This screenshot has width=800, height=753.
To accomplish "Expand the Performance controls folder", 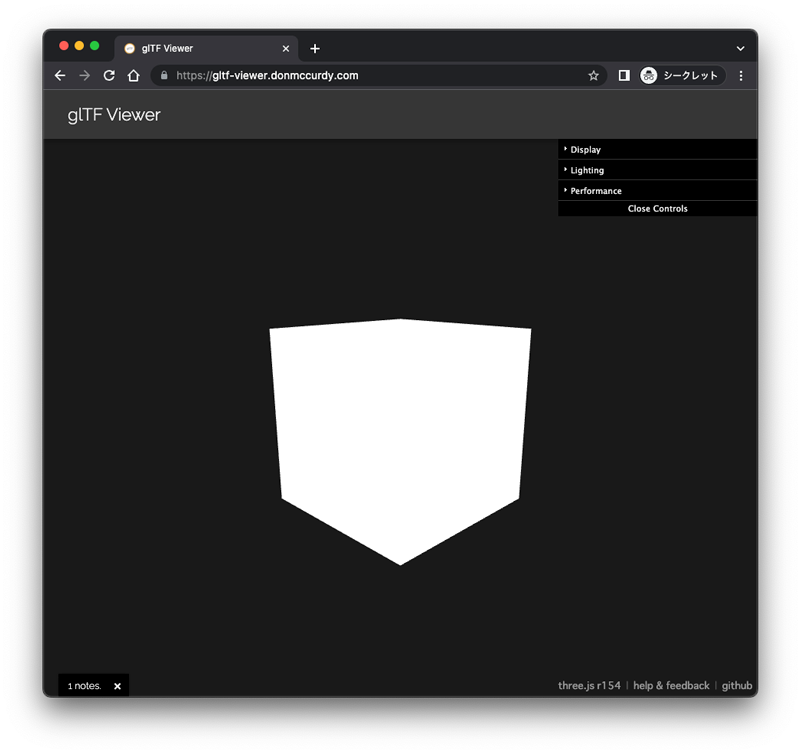I will (658, 190).
